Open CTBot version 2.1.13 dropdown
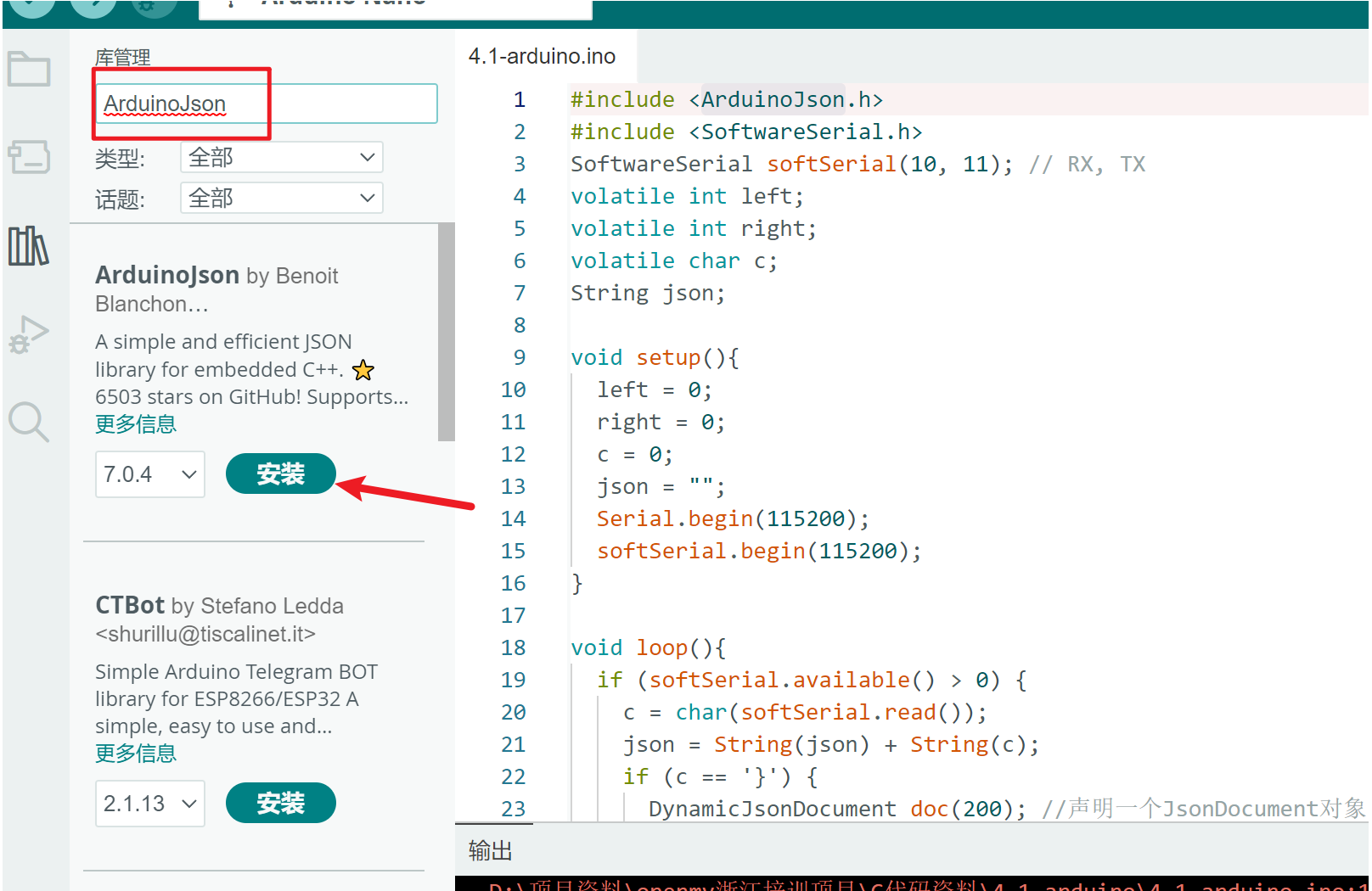 pos(150,803)
